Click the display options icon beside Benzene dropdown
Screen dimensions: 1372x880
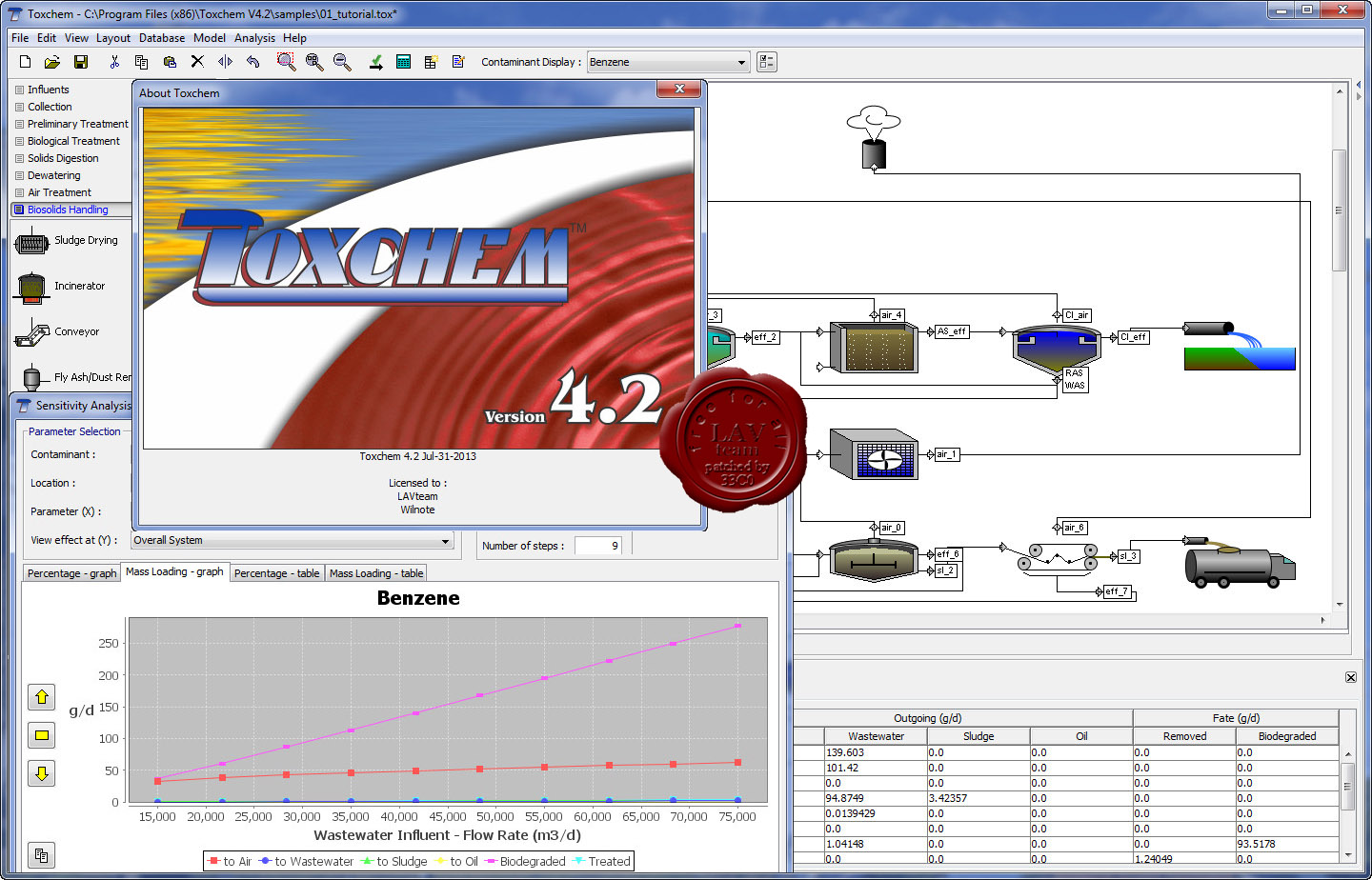(x=767, y=62)
